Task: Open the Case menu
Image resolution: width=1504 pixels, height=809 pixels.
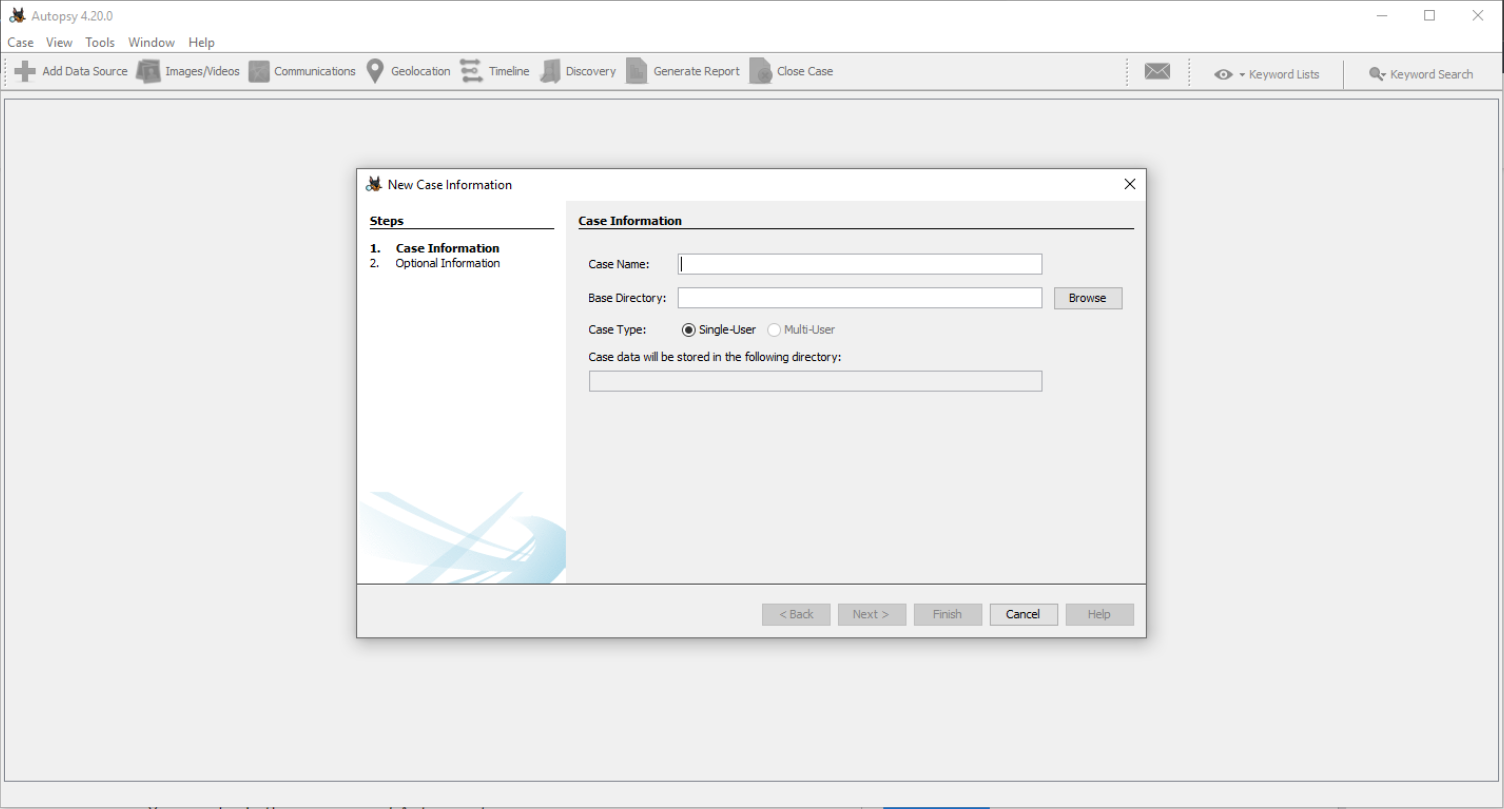Action: (20, 42)
